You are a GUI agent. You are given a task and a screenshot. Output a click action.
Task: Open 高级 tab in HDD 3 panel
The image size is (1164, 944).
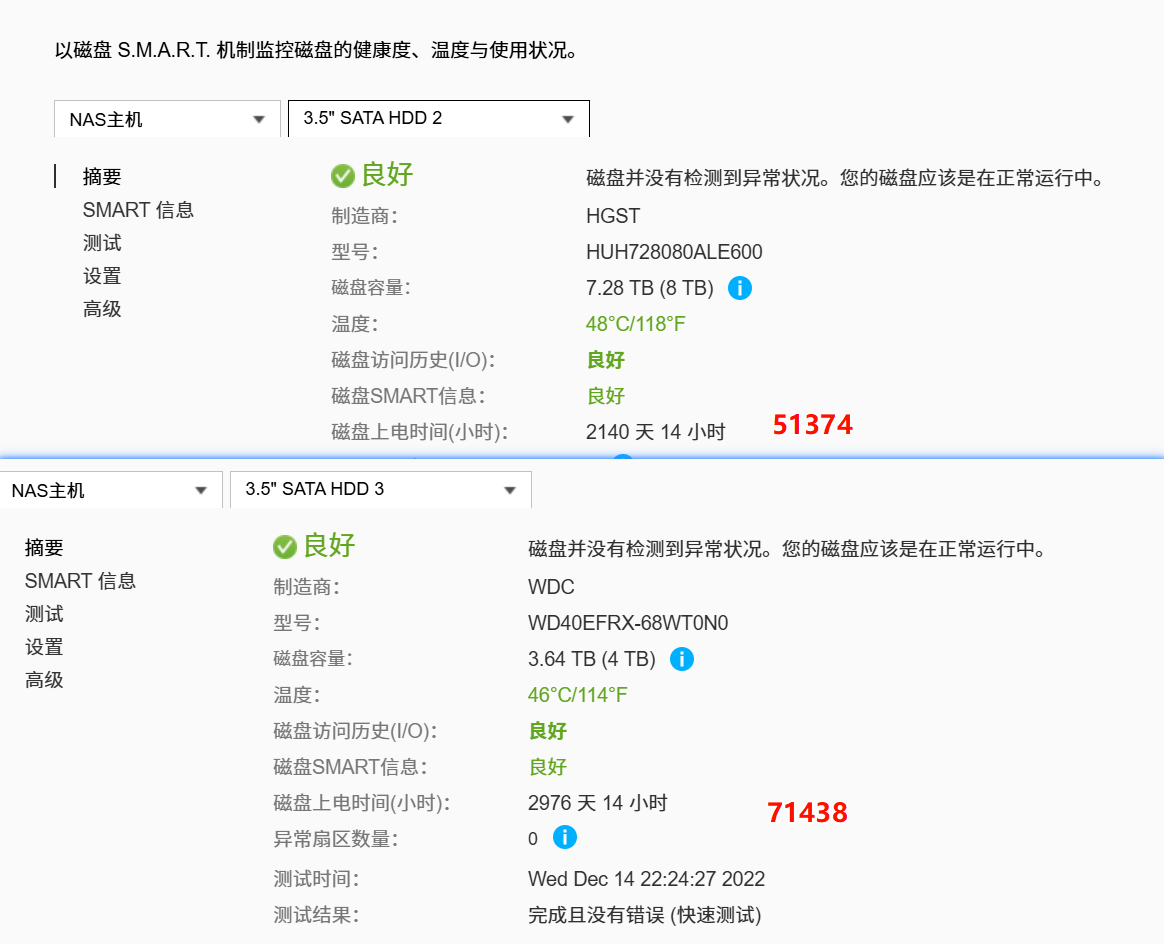[44, 680]
